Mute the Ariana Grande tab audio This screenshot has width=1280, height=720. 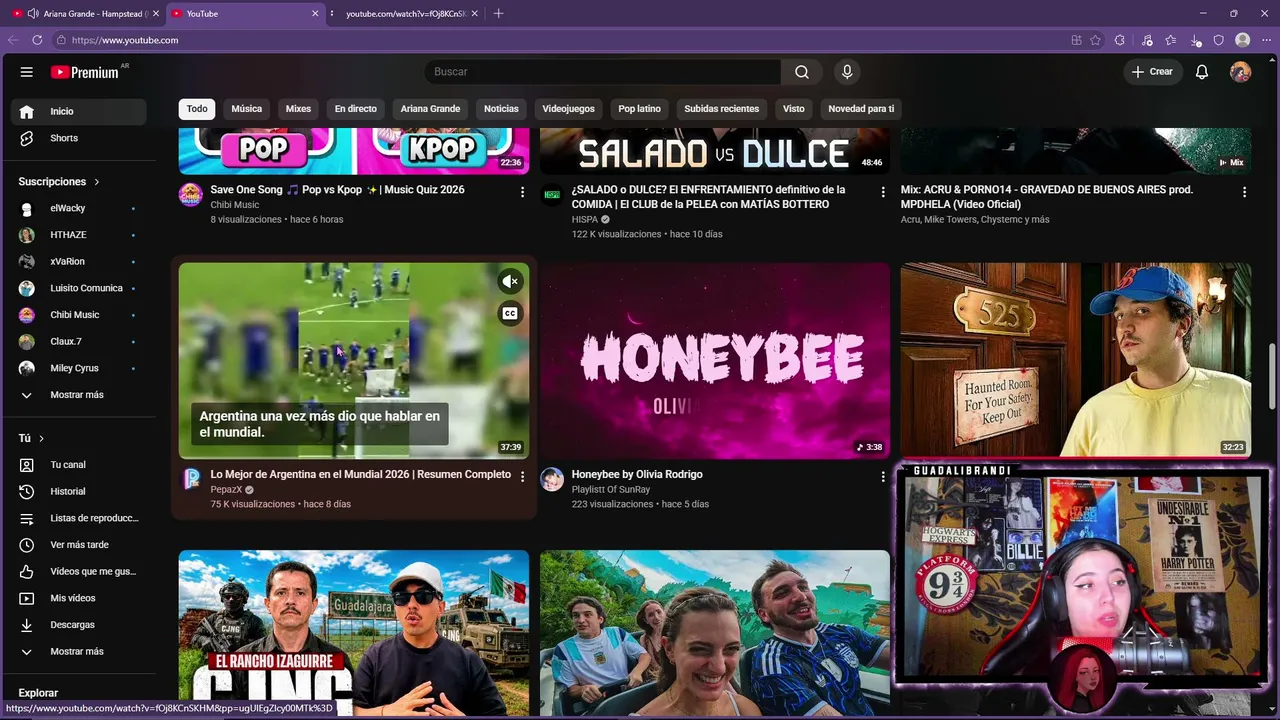pos(33,13)
